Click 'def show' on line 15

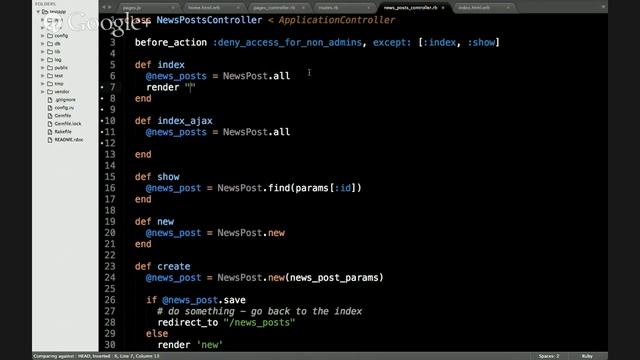pos(157,177)
